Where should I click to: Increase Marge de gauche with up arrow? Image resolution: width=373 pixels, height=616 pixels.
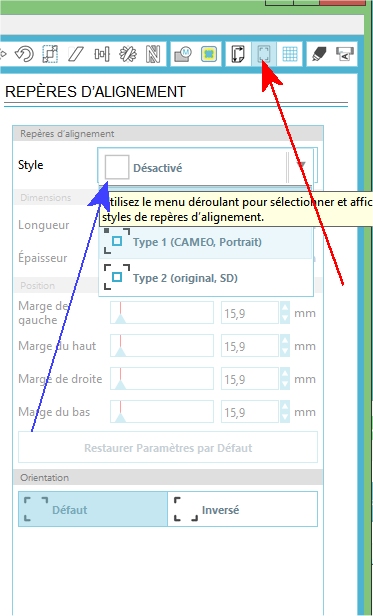pyautogui.click(x=285, y=307)
